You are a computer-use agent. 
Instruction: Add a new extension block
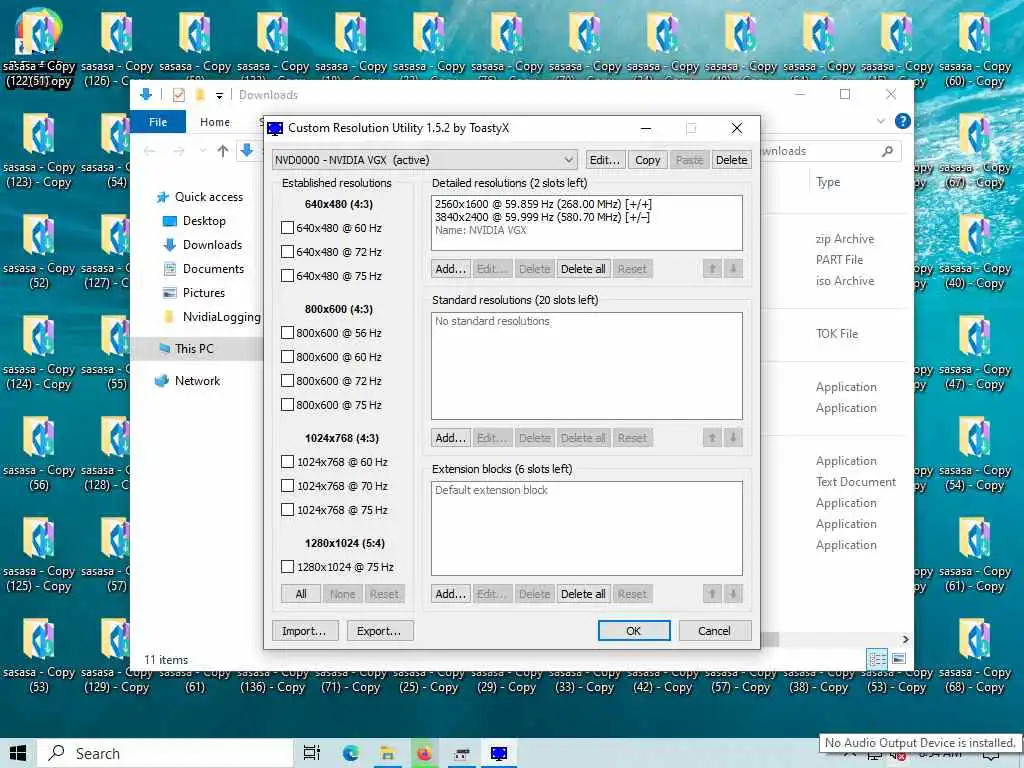(451, 594)
